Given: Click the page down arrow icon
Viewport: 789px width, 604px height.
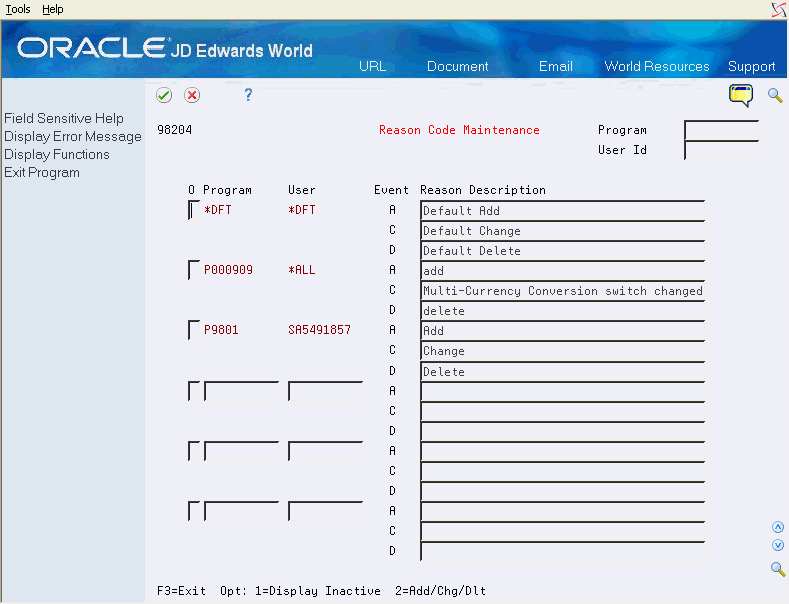Looking at the screenshot, I should click(778, 545).
